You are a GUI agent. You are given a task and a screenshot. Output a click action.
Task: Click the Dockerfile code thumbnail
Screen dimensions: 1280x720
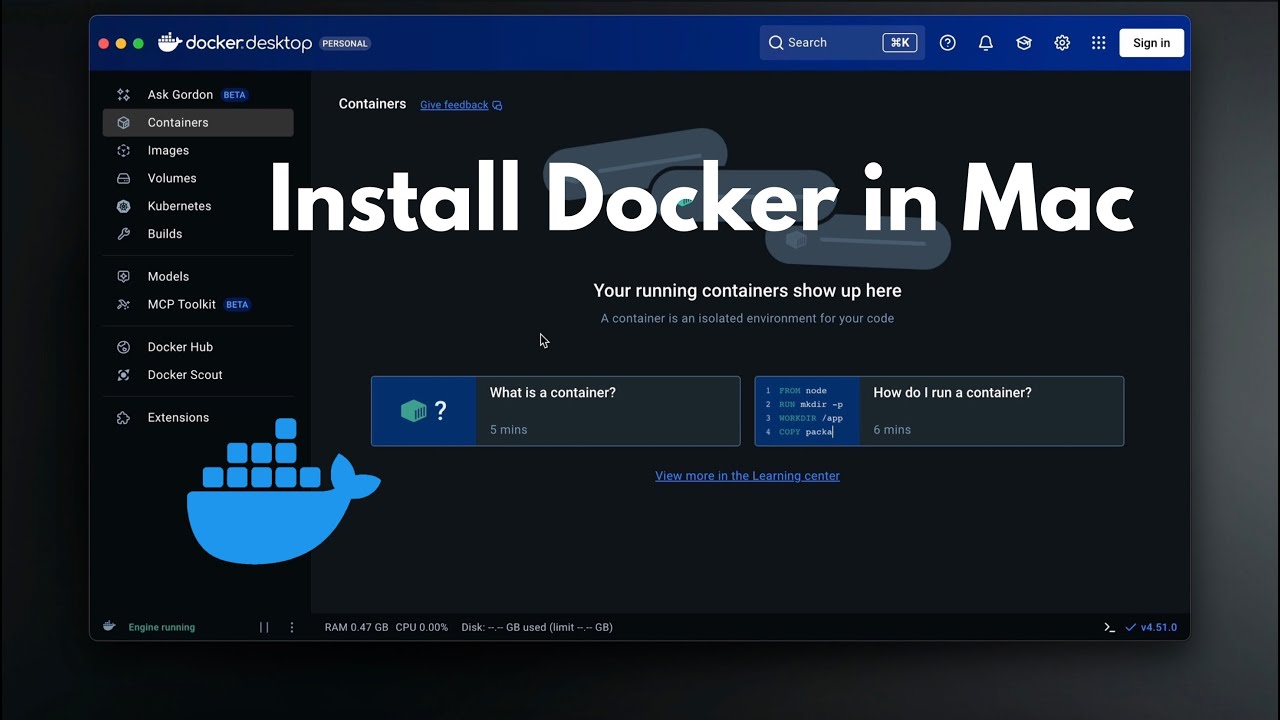[808, 411]
